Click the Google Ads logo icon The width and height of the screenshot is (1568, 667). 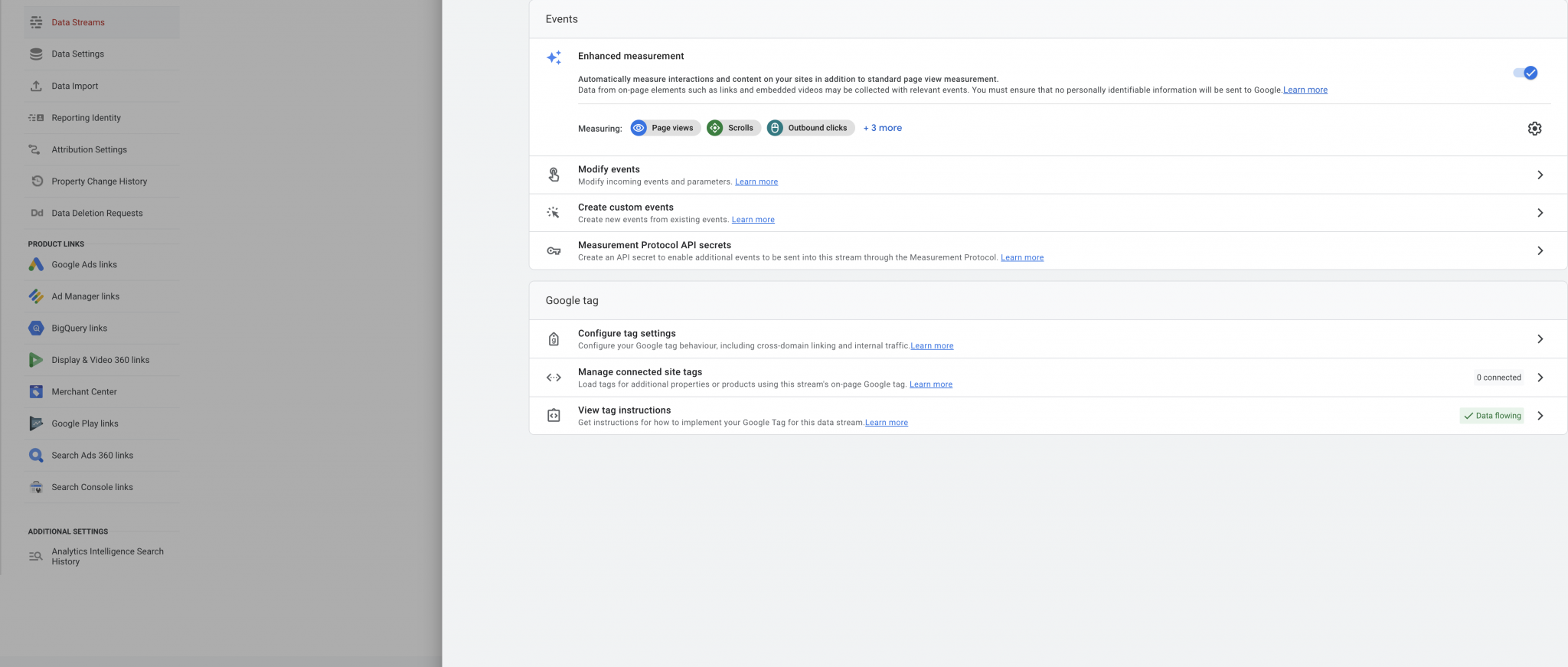[36, 264]
